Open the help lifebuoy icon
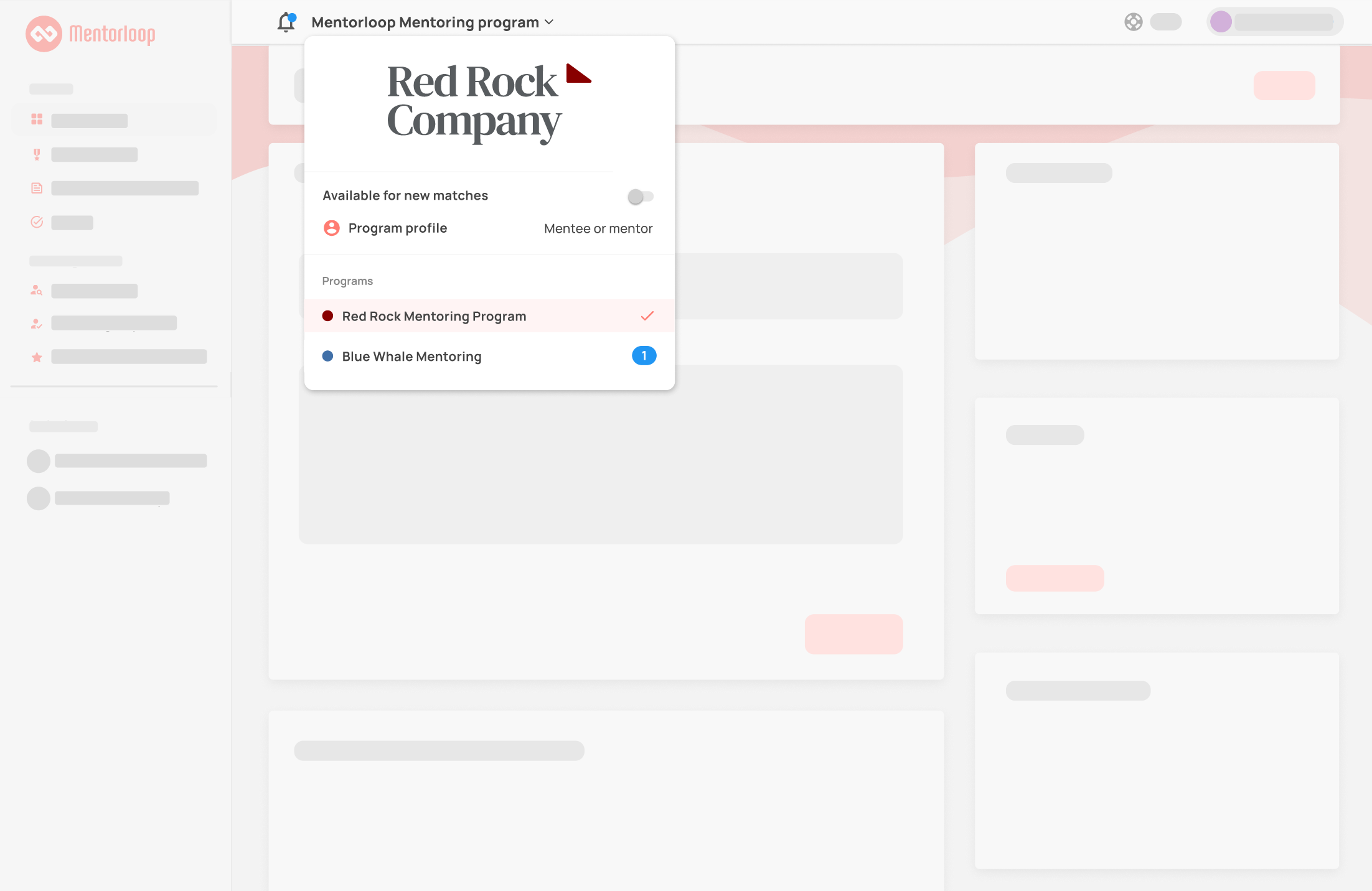Image resolution: width=1372 pixels, height=891 pixels. (1134, 22)
